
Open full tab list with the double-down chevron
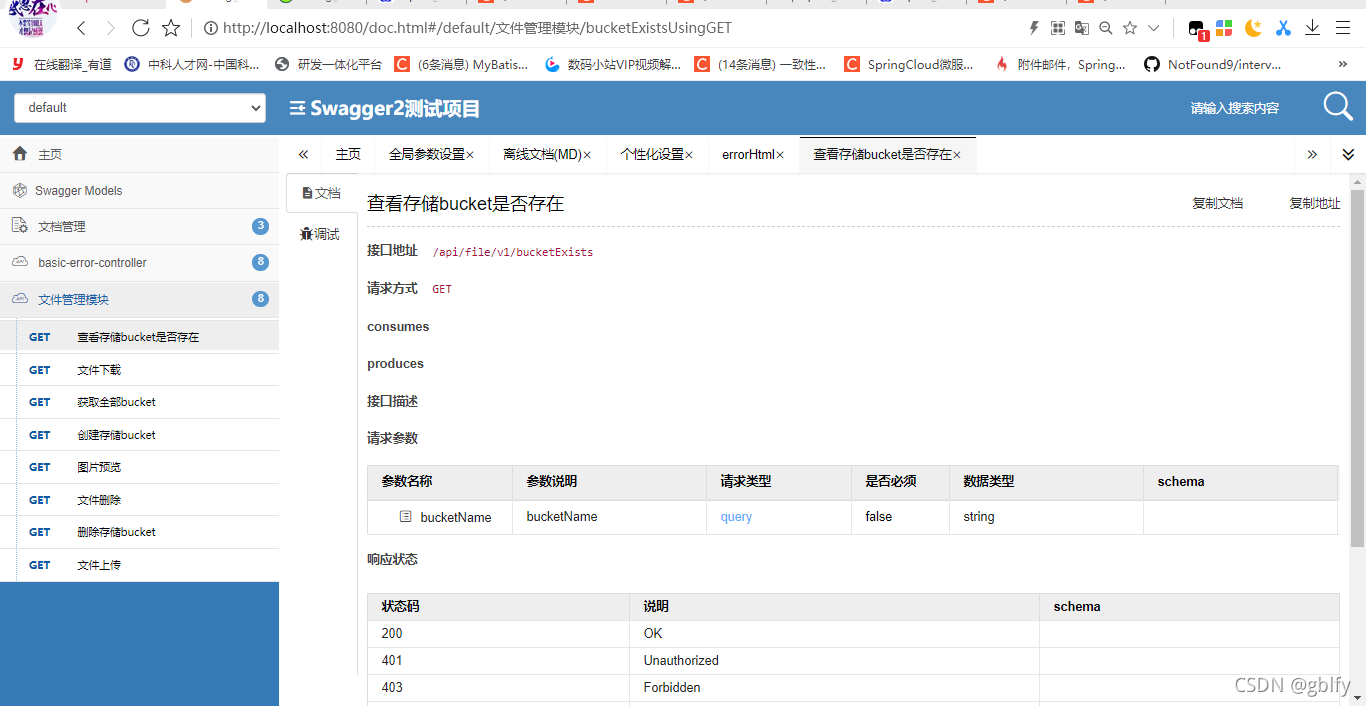(1347, 154)
